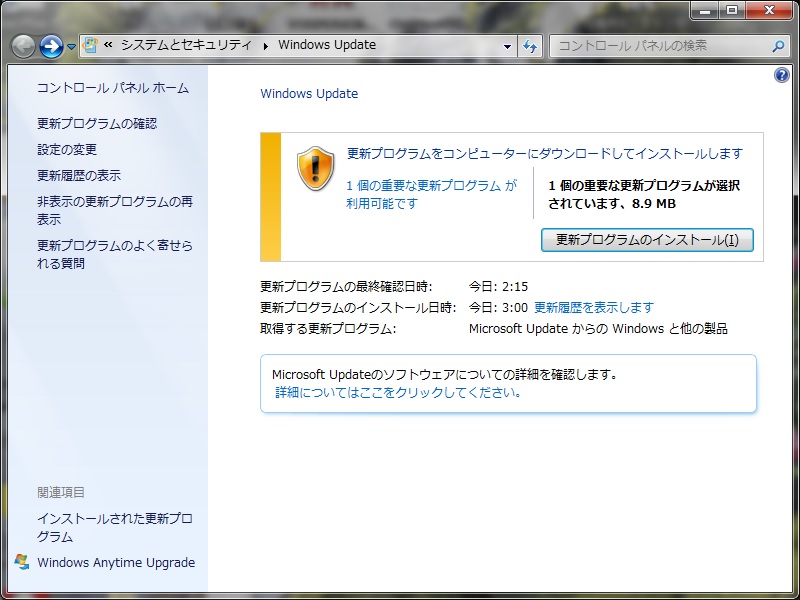Click the back navigation arrow button
The image size is (800, 600).
point(23,46)
